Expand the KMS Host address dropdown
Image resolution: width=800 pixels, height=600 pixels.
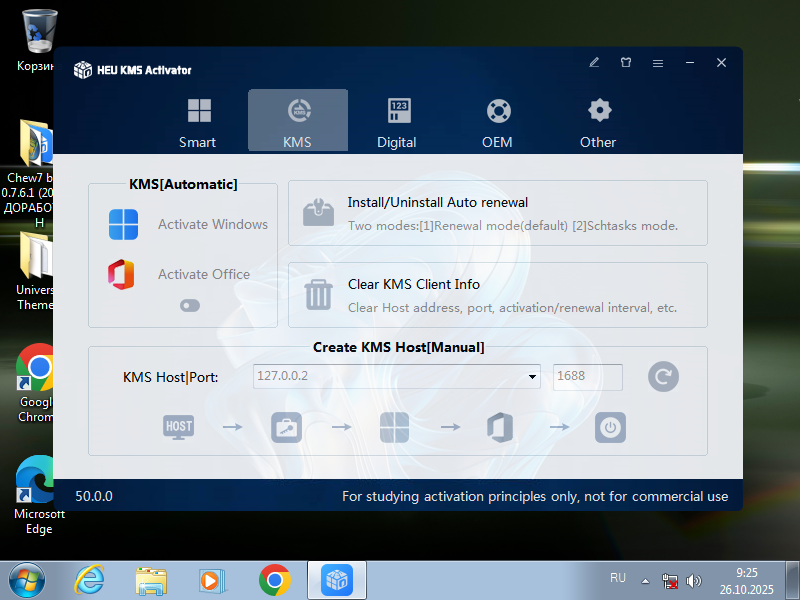(533, 378)
